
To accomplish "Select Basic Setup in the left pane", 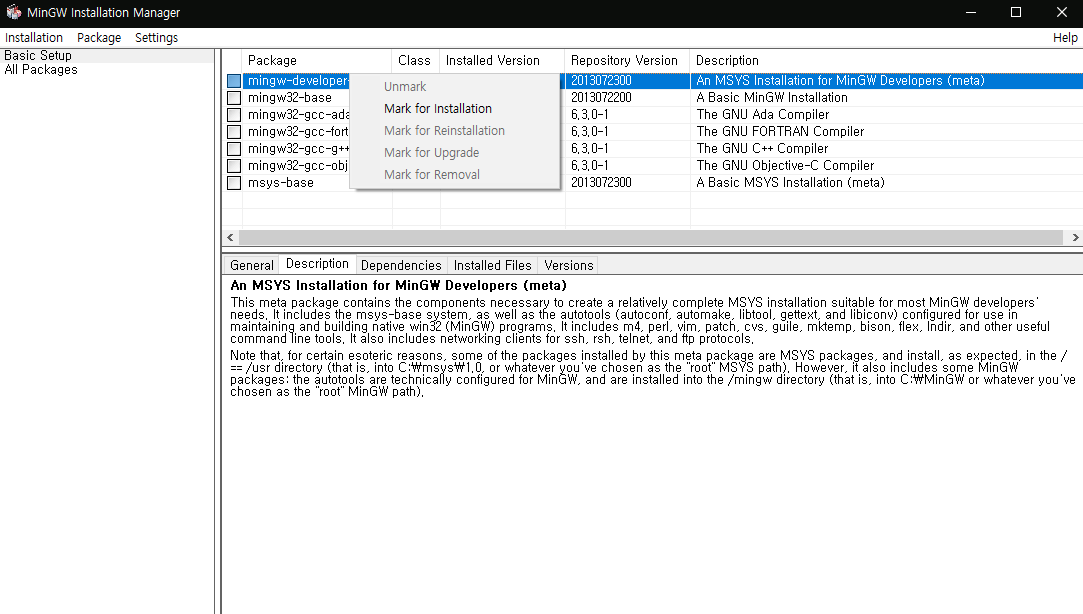I will coord(38,55).
